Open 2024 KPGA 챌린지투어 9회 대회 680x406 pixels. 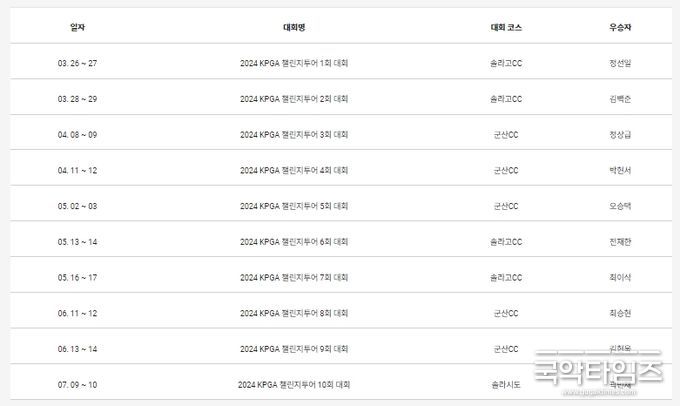[294, 349]
